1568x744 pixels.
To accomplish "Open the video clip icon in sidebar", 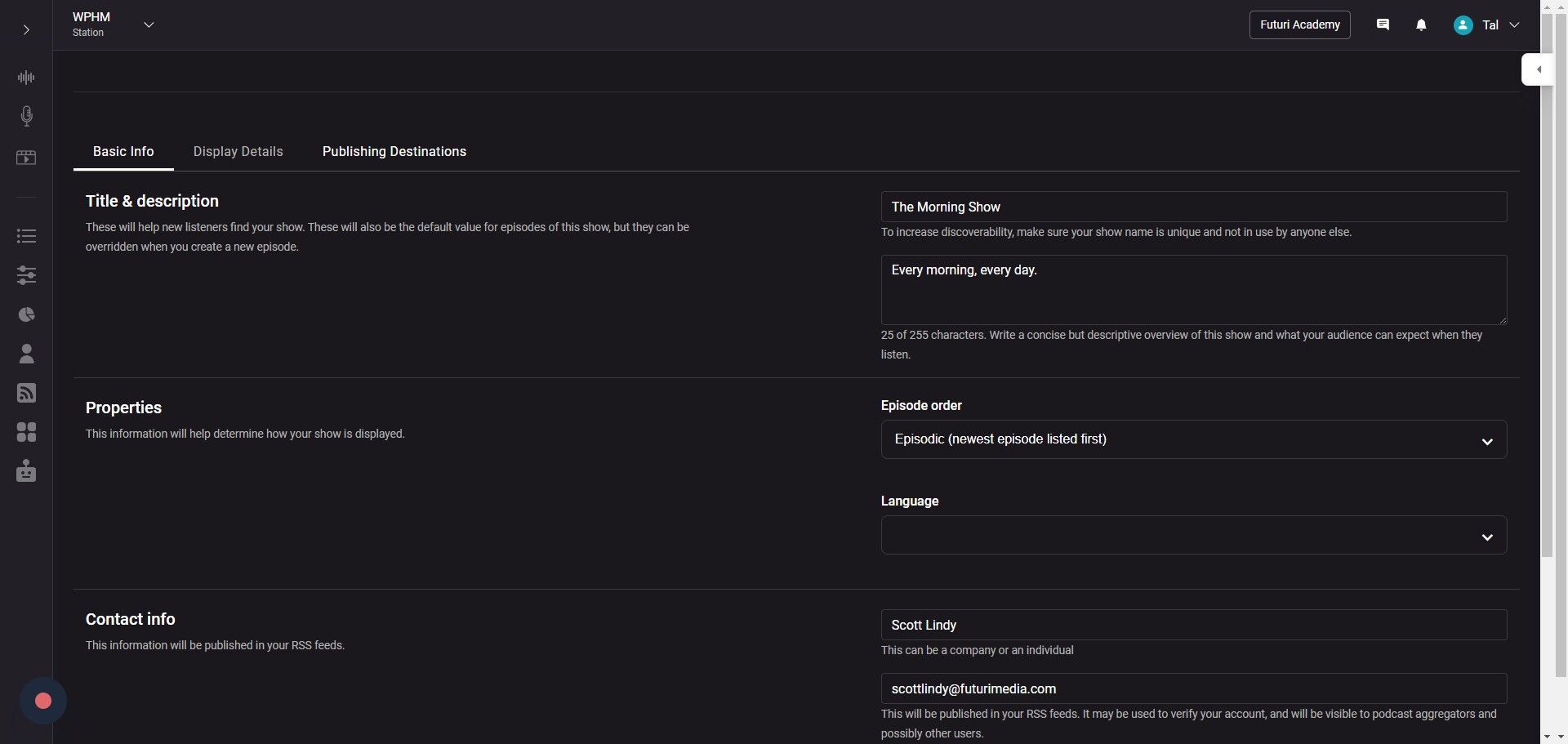I will click(x=26, y=158).
